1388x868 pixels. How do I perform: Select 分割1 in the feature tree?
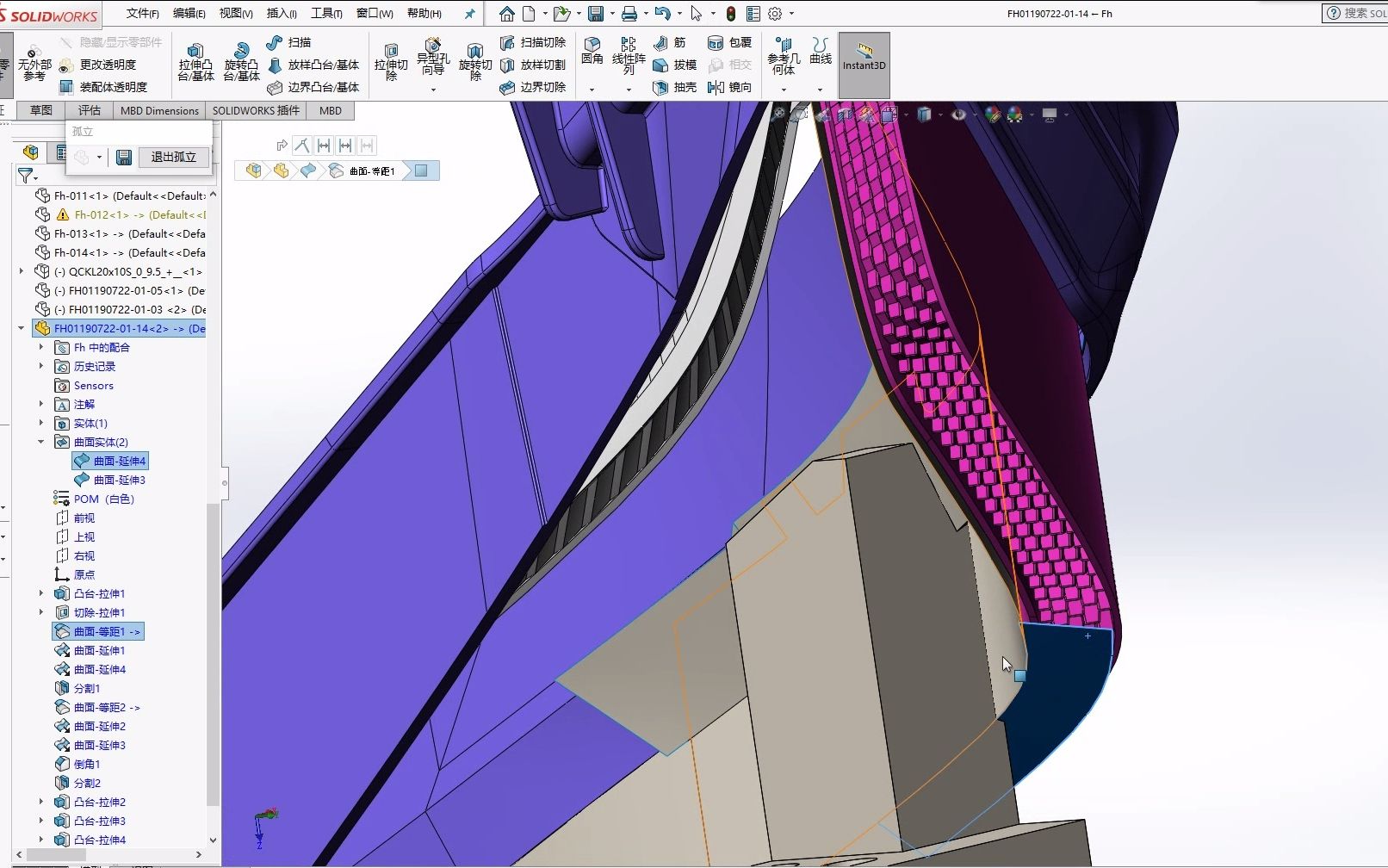pos(77,688)
